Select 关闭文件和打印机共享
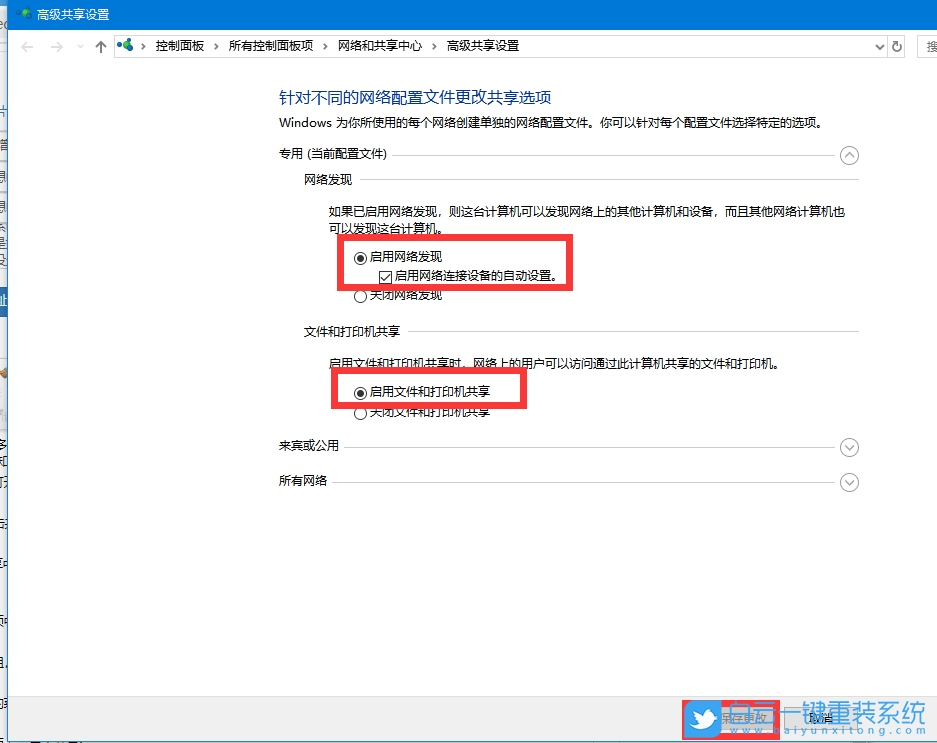This screenshot has height=743, width=937. coord(360,412)
